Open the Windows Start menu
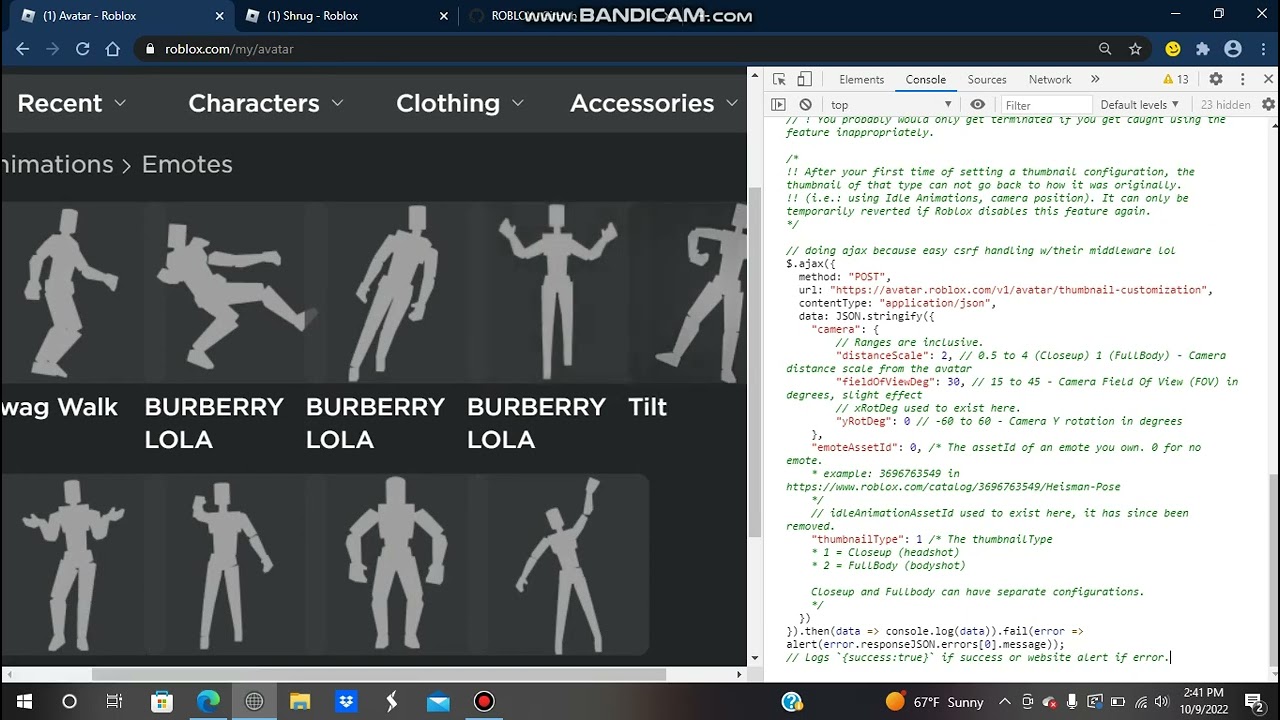The image size is (1280, 720). (x=24, y=702)
